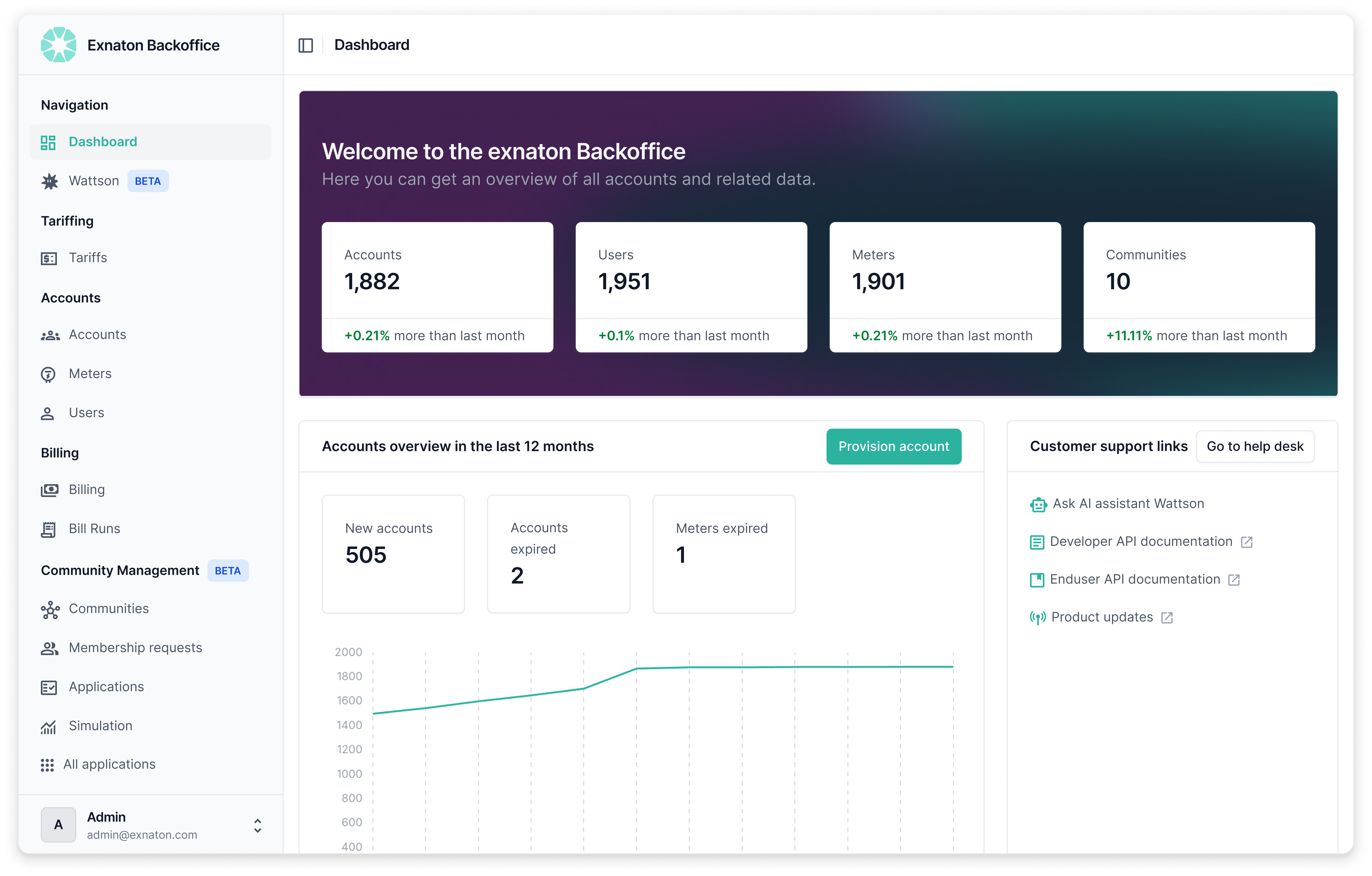Screen dimensions: 1372x876
Task: Open Product updates link
Action: tap(1101, 617)
